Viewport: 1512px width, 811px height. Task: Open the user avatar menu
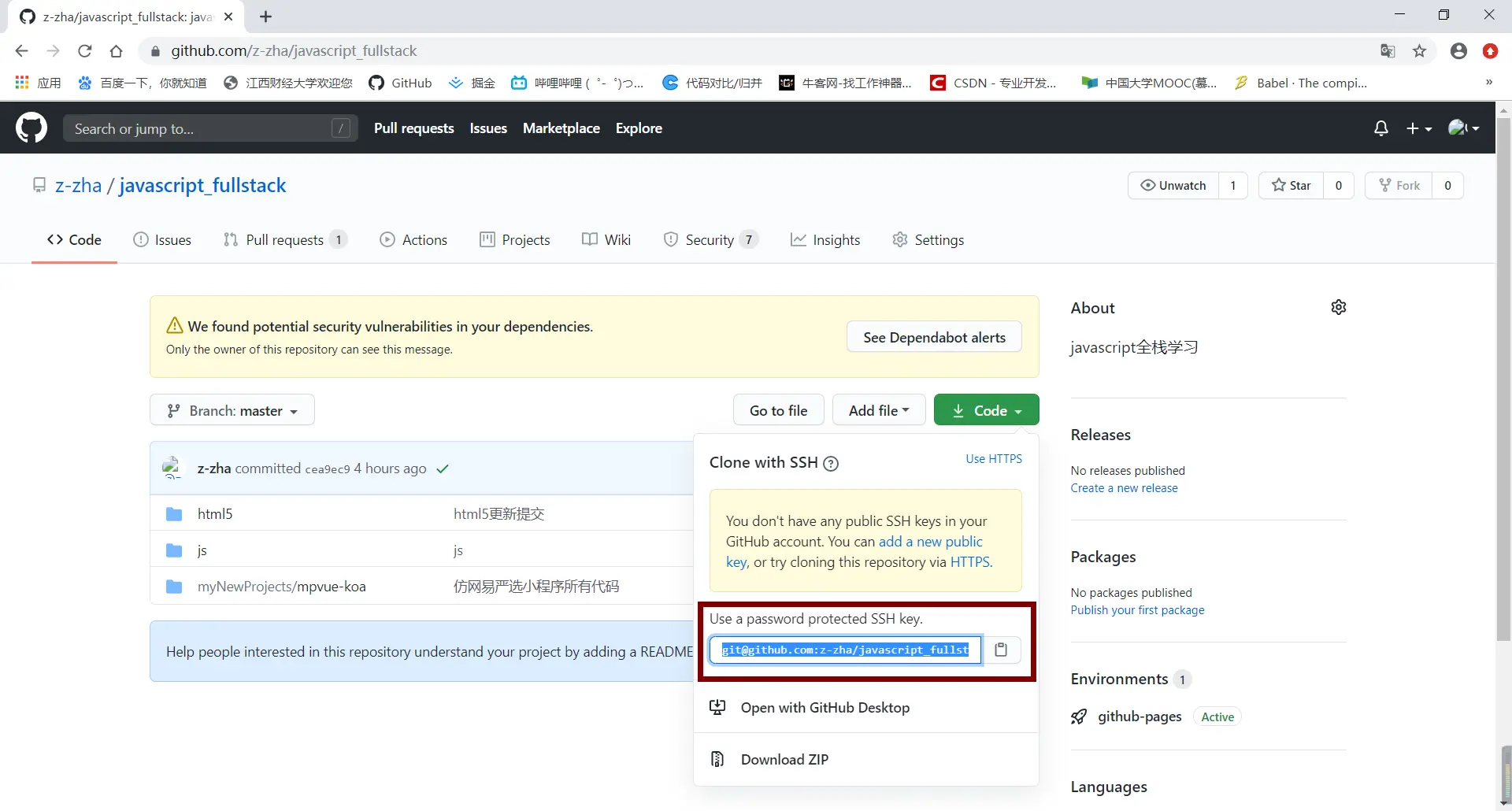[1463, 128]
